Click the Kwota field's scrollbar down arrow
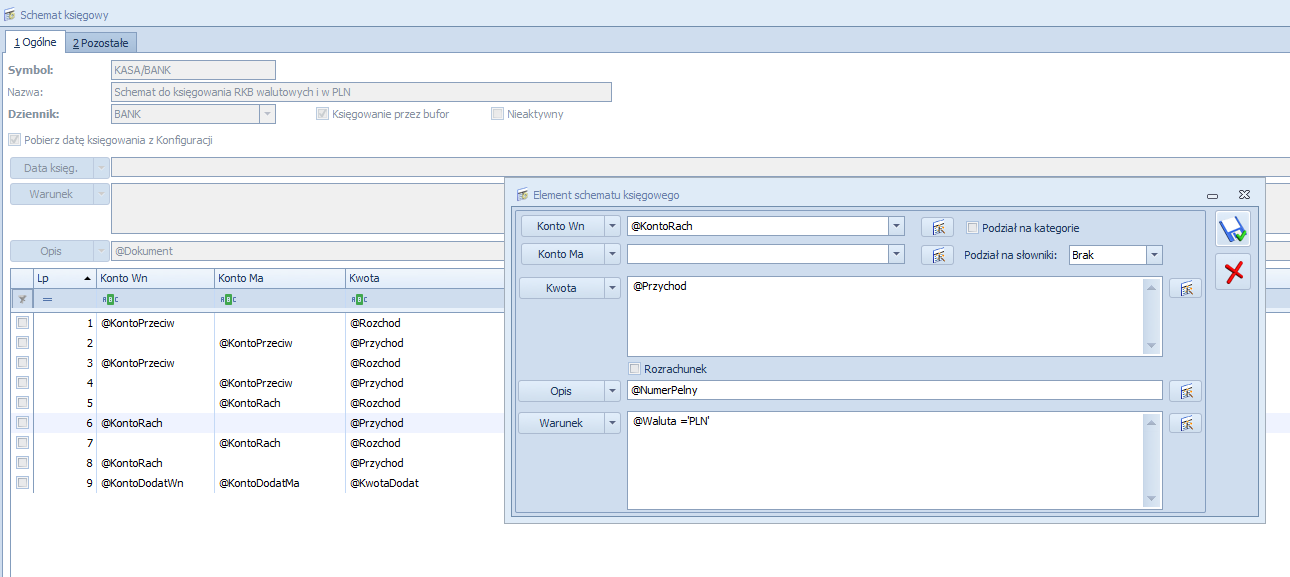The image size is (1290, 577). click(1153, 346)
